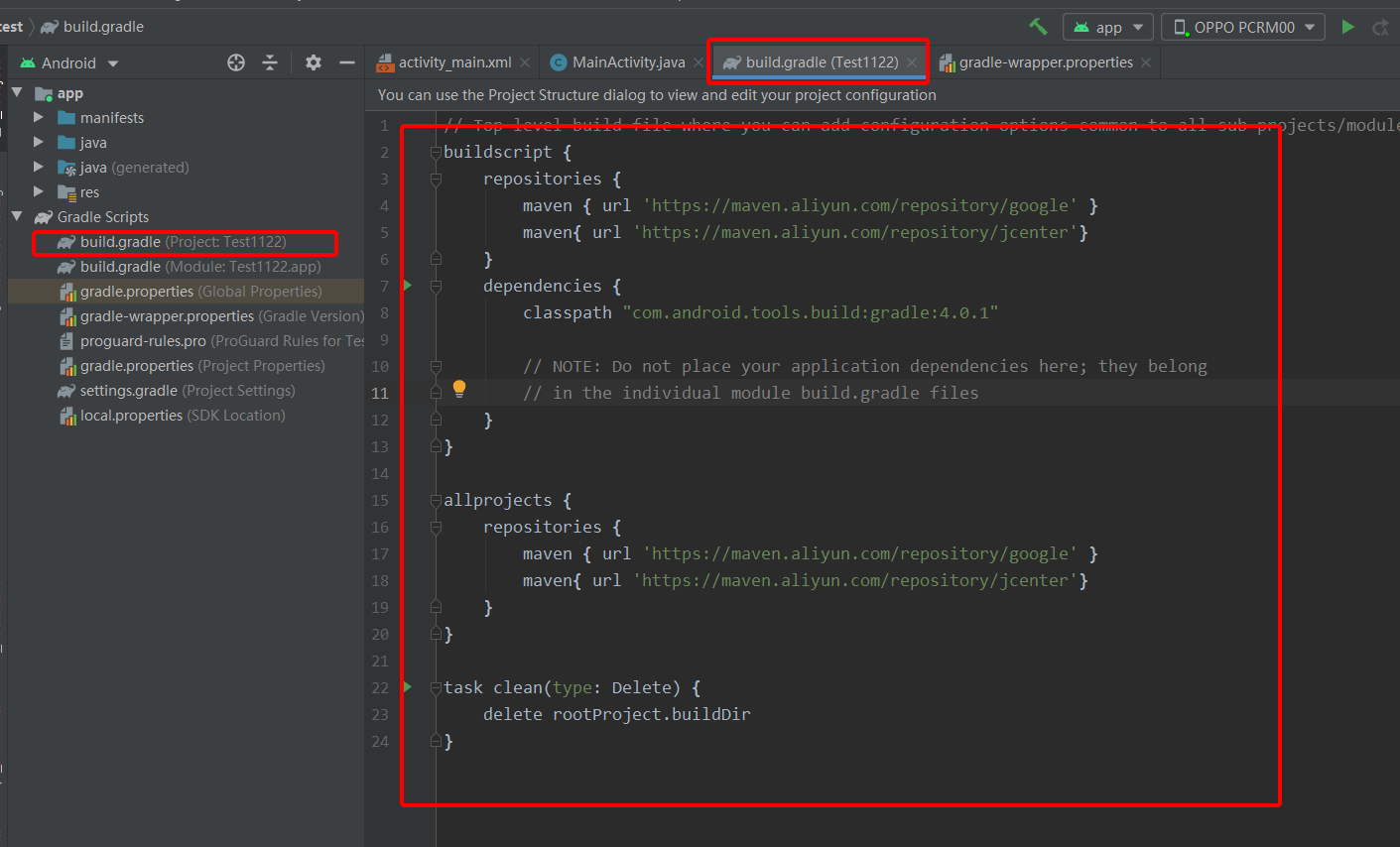Expand the res folder
This screenshot has height=847, width=1400.
[39, 191]
